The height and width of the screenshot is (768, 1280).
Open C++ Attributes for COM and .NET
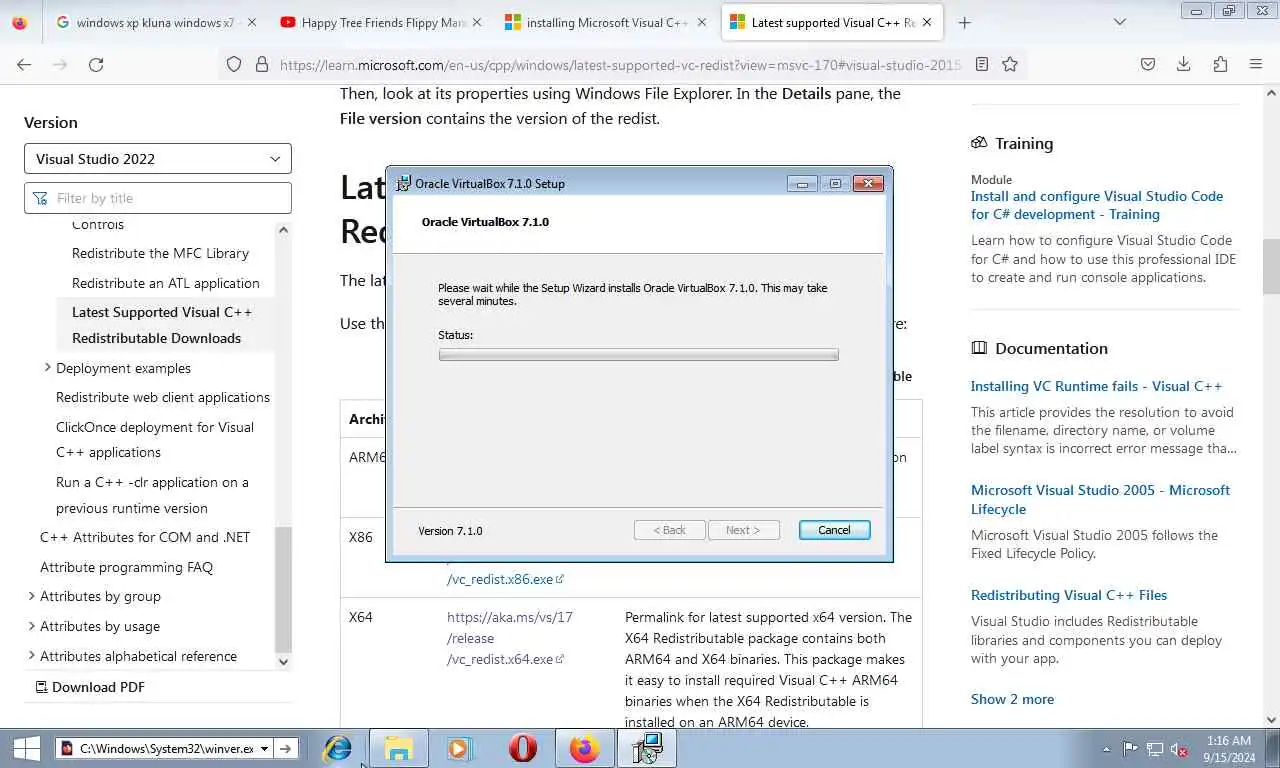coord(145,537)
